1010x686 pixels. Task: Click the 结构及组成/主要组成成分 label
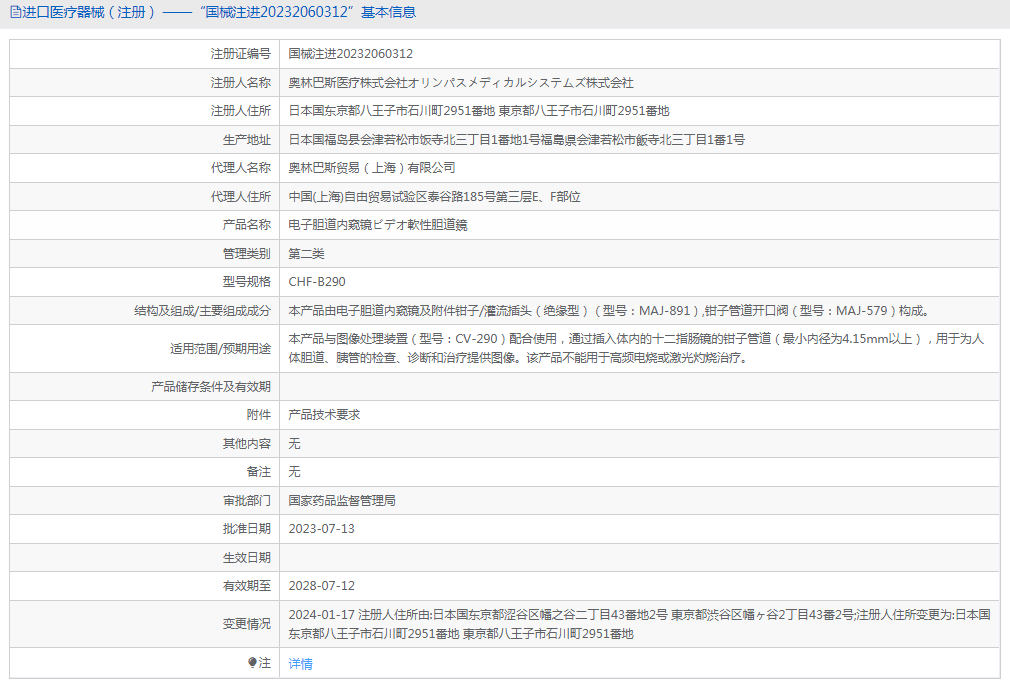[202, 310]
